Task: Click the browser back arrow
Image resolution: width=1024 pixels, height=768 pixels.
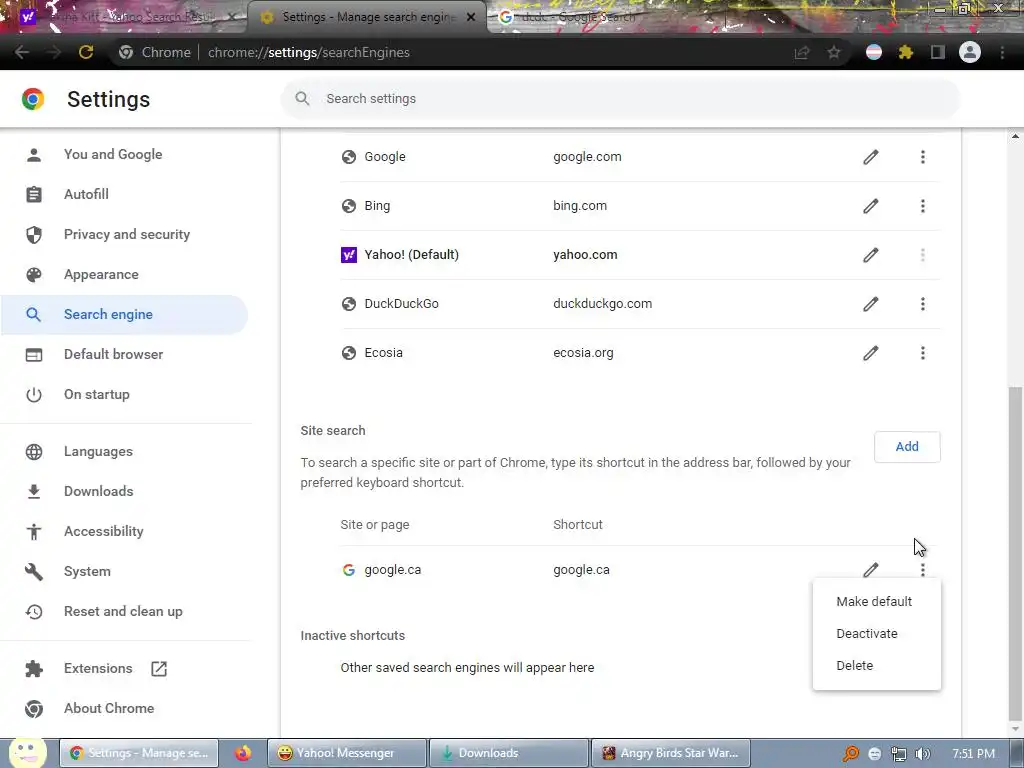Action: [x=22, y=52]
